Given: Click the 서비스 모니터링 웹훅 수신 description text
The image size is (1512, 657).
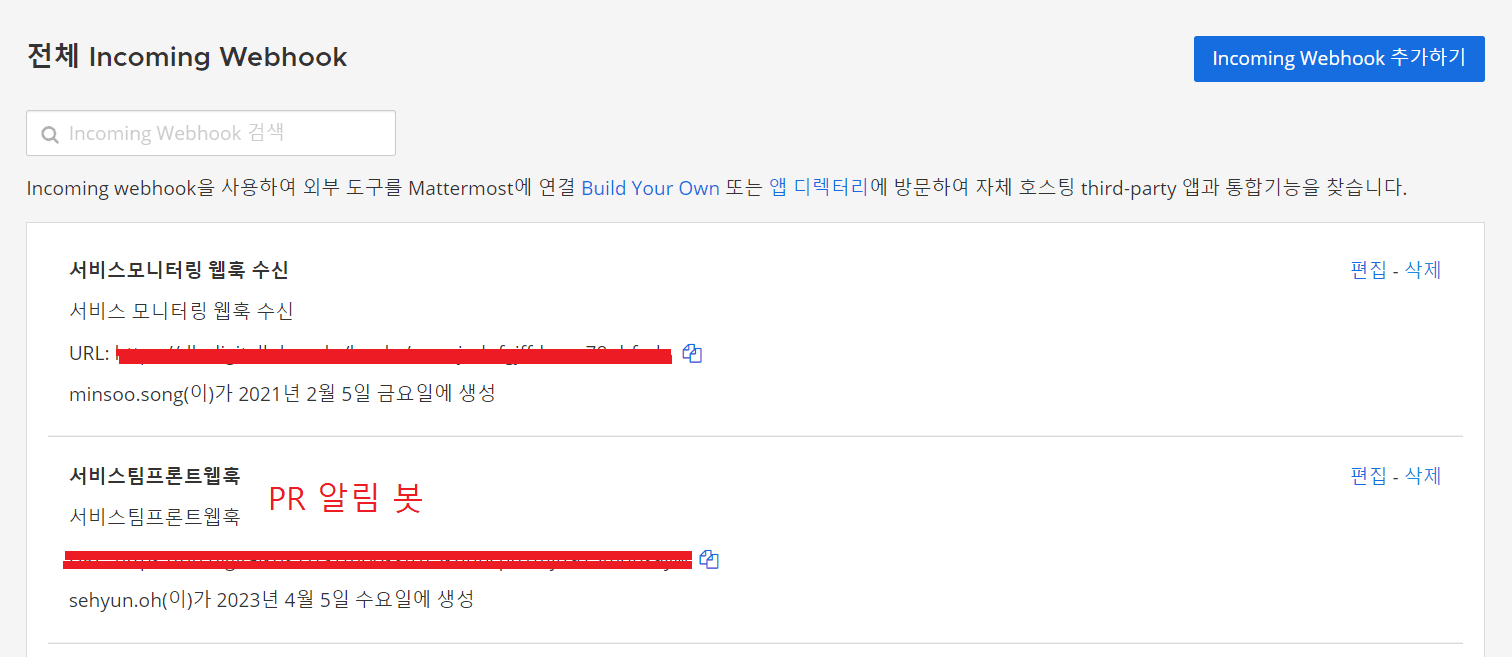Looking at the screenshot, I should (181, 311).
